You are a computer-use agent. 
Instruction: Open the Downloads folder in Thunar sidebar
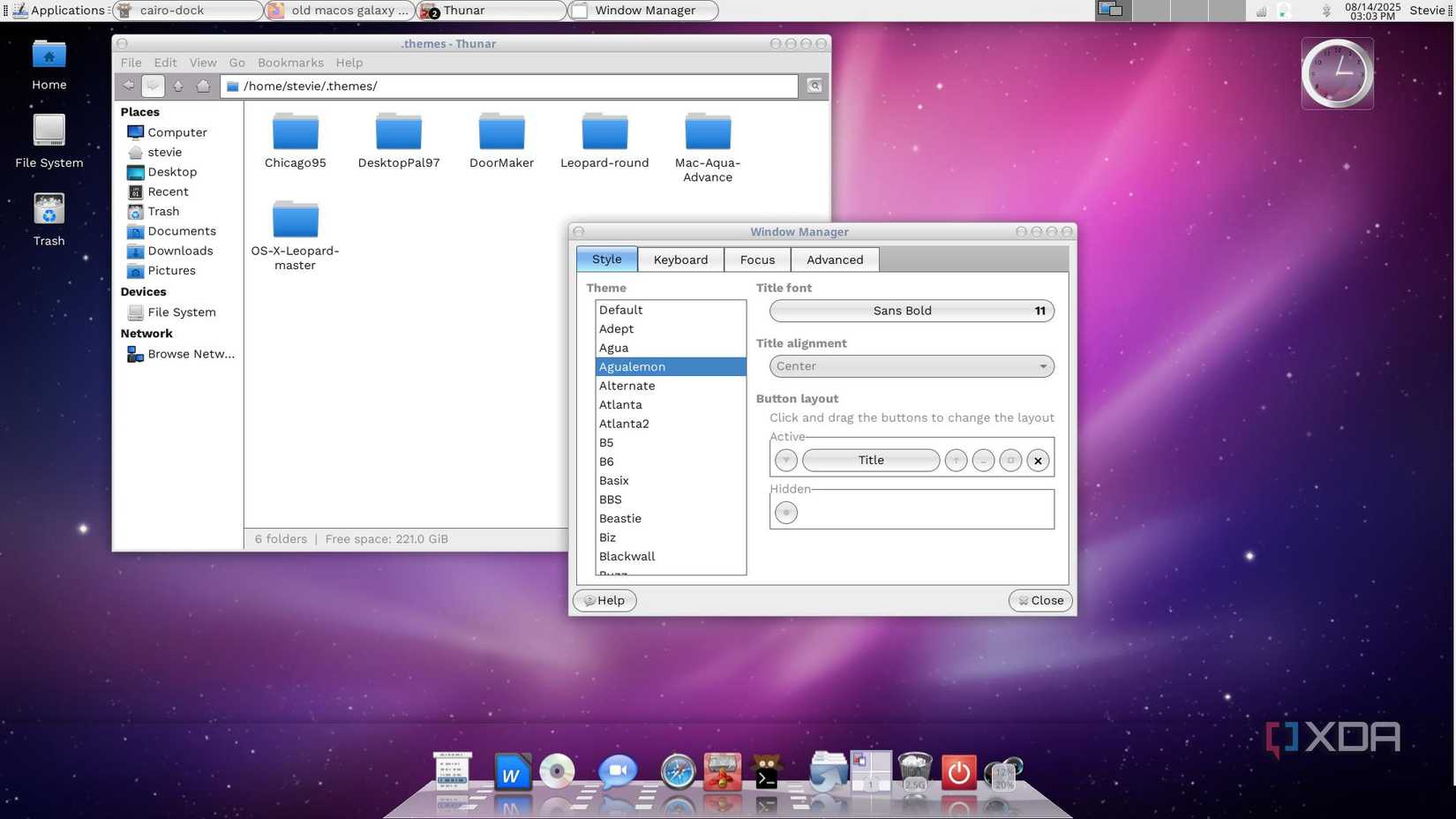coord(179,251)
